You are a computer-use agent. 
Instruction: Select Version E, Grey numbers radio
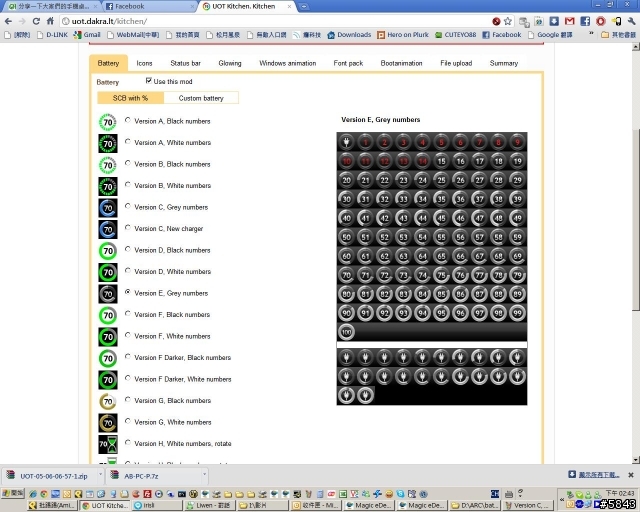coord(128,292)
